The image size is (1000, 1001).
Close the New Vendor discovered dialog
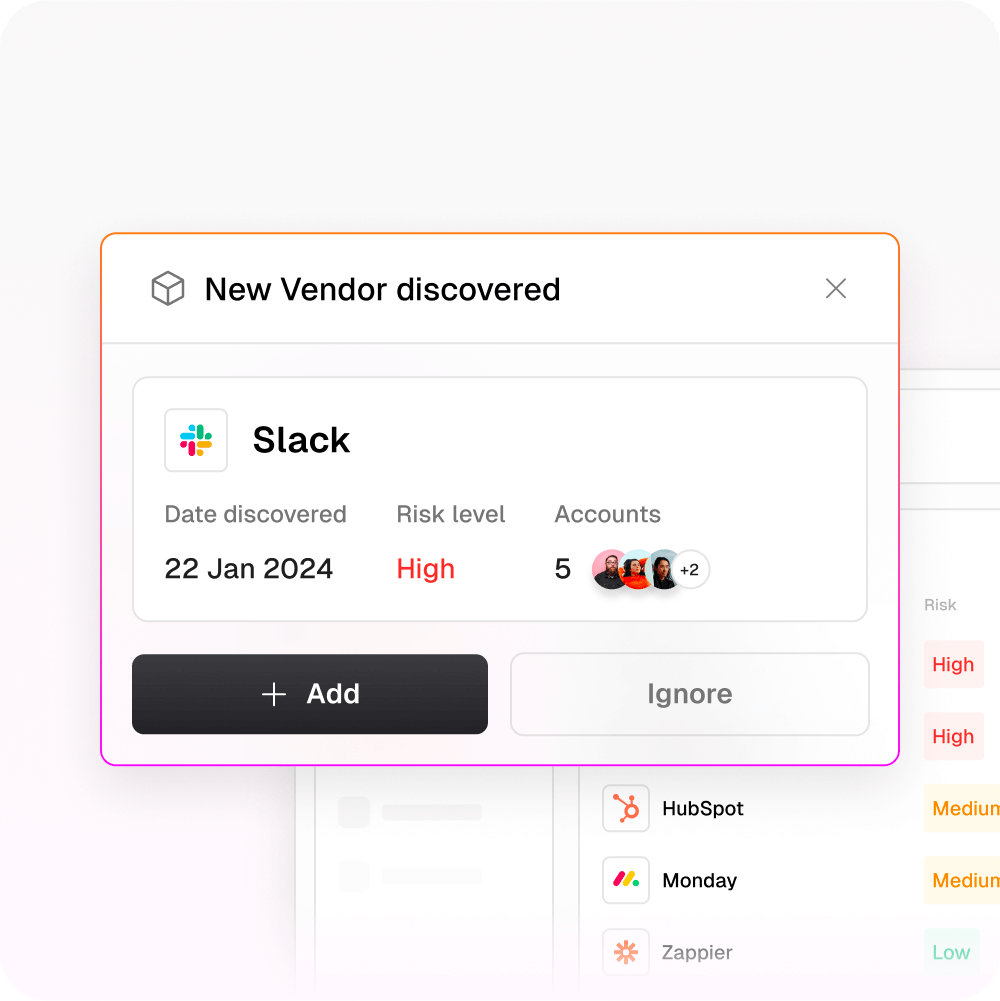(x=835, y=289)
